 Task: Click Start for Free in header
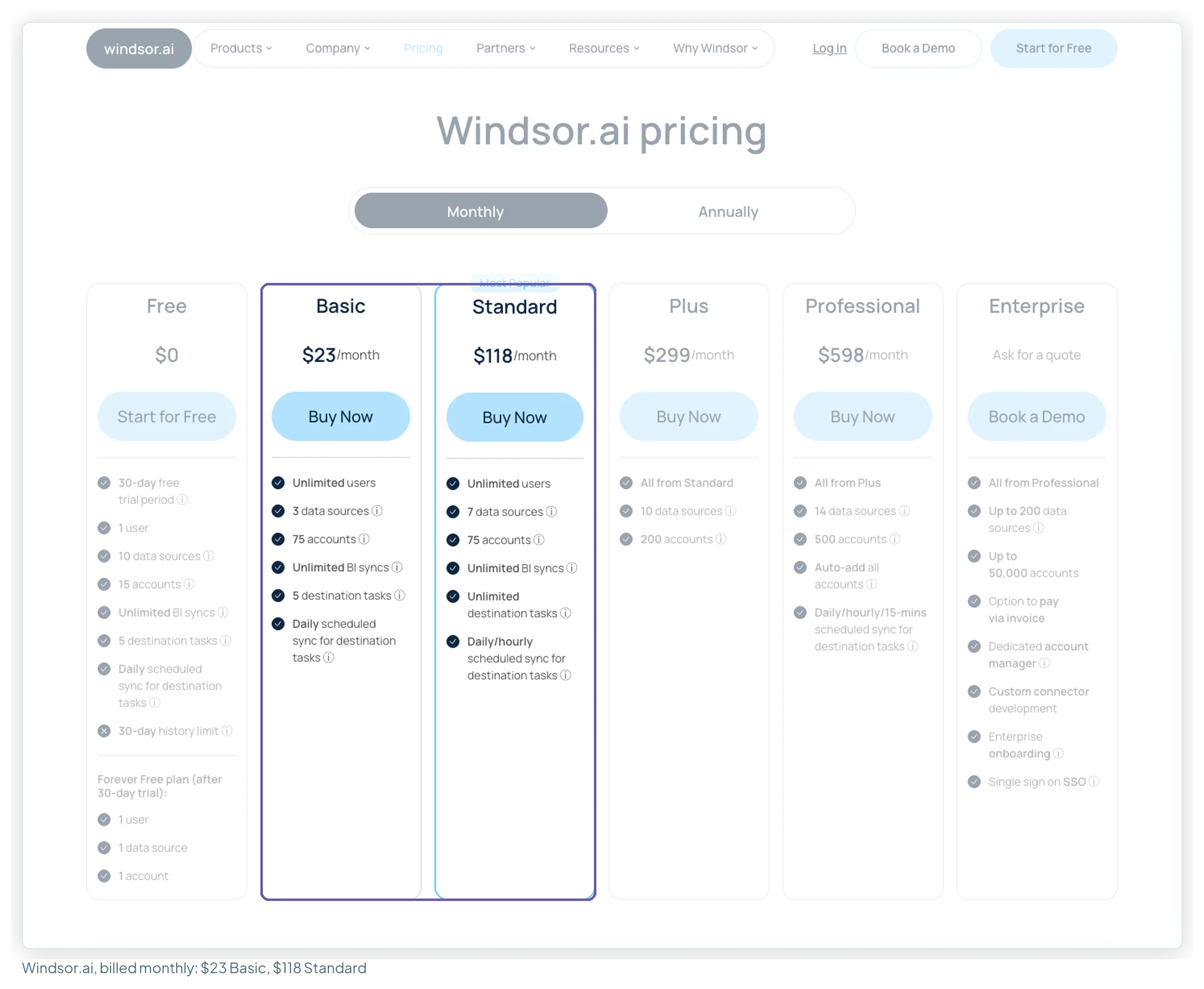1053,48
